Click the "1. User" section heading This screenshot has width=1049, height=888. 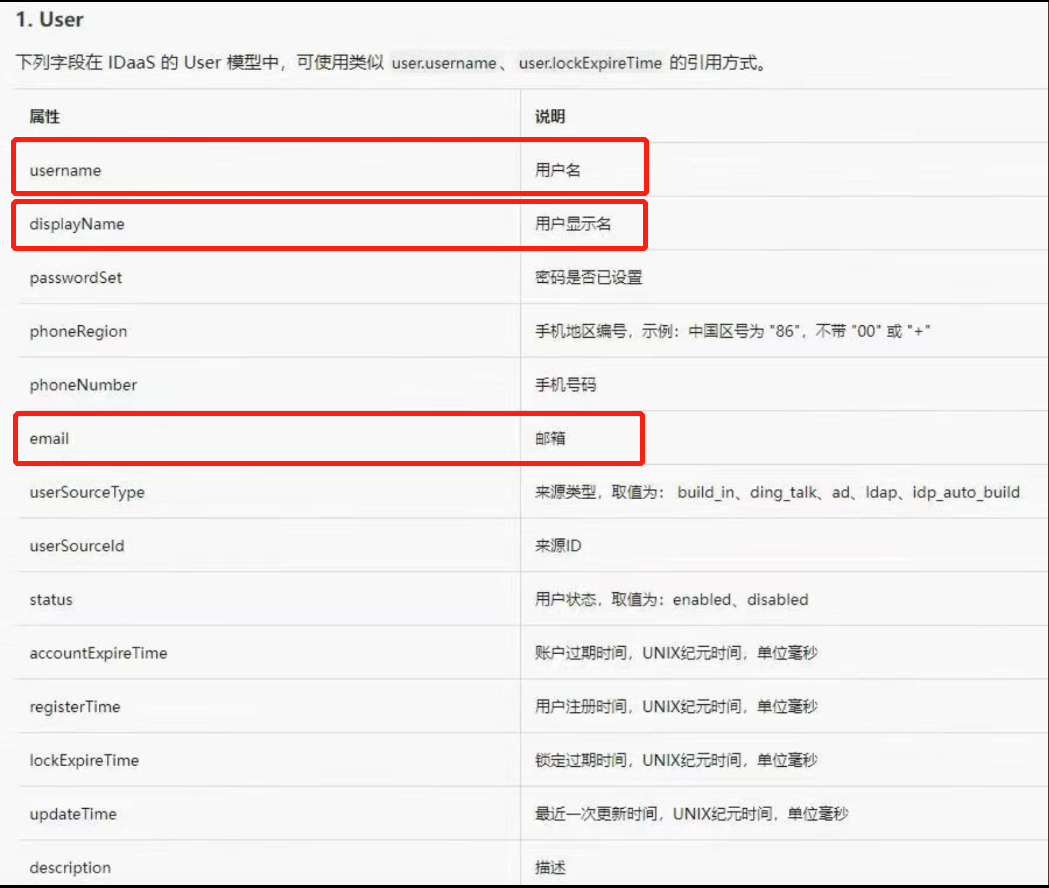coord(51,19)
